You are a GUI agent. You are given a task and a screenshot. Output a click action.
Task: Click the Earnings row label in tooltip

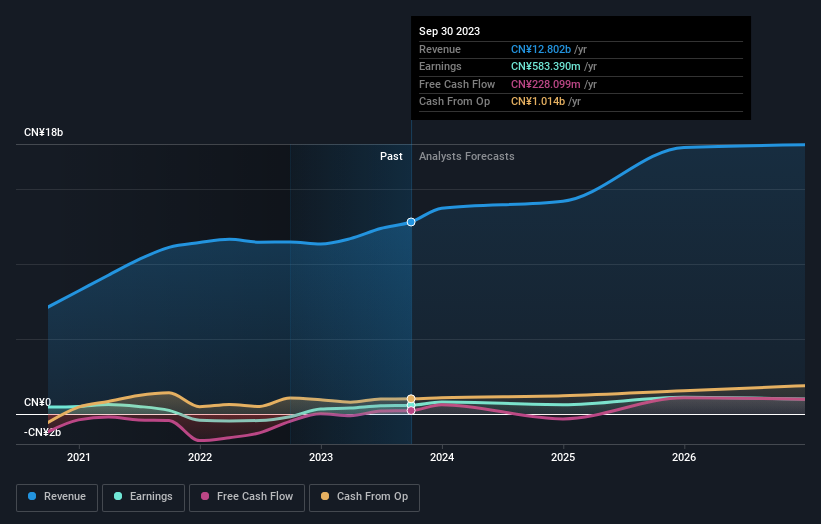click(440, 66)
